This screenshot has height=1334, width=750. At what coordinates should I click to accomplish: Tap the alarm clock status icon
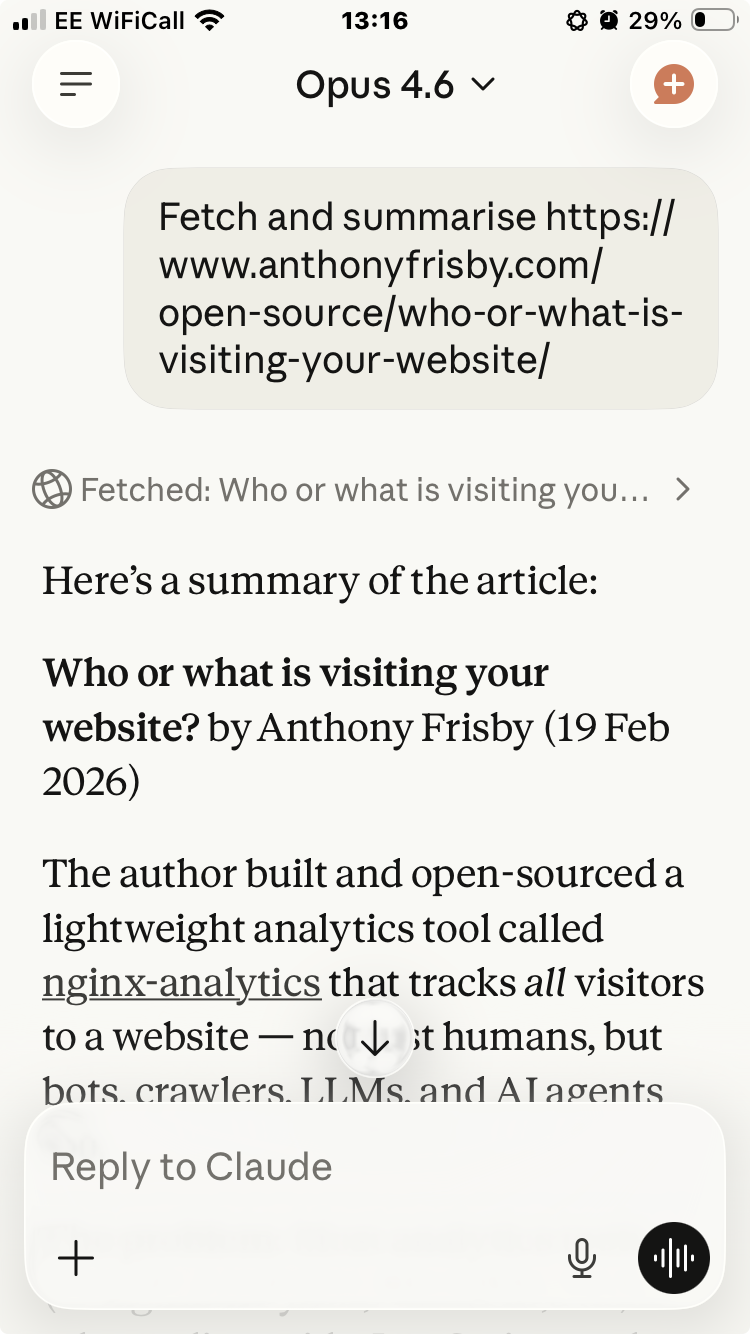click(609, 21)
